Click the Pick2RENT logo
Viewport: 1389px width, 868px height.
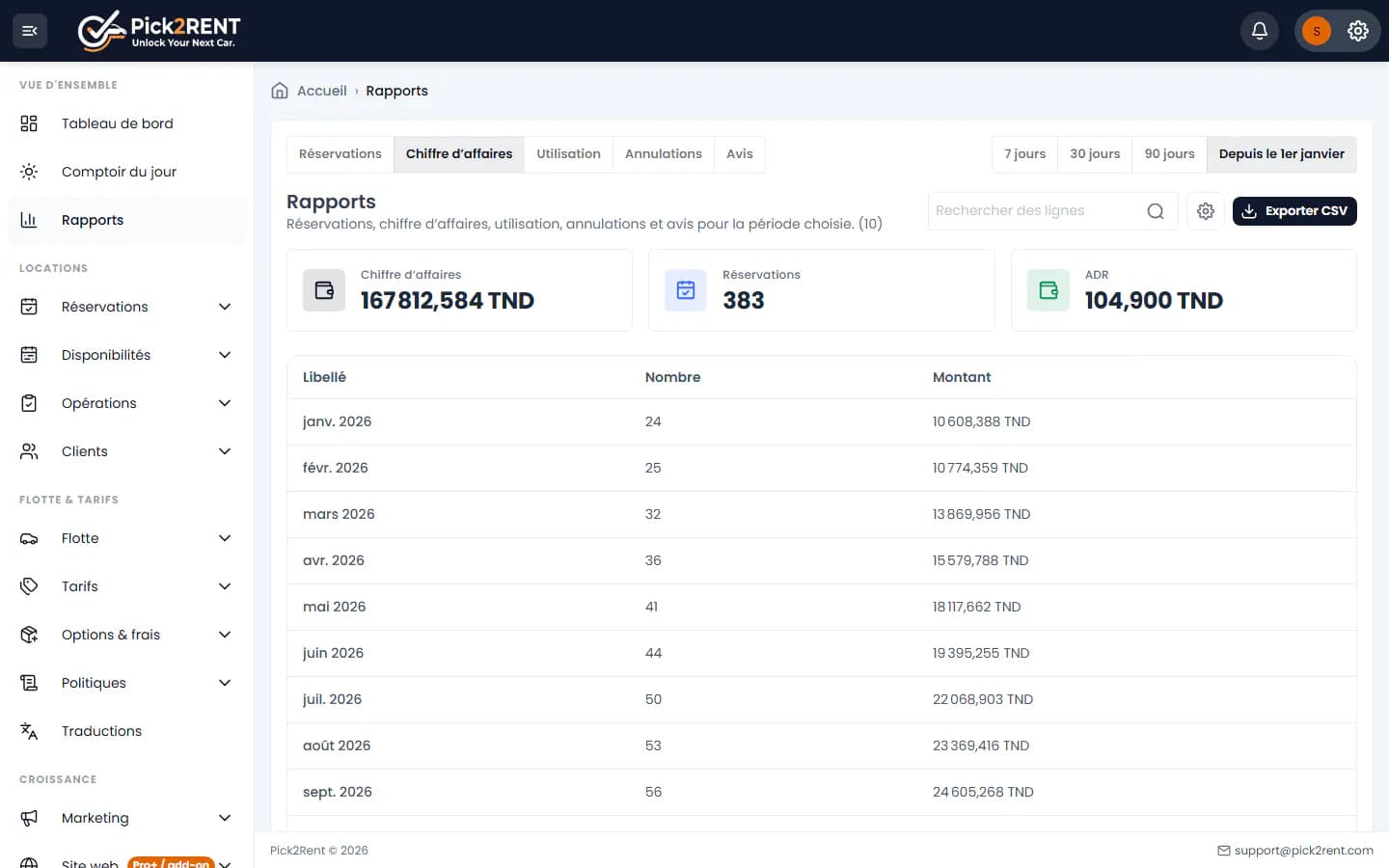point(159,31)
